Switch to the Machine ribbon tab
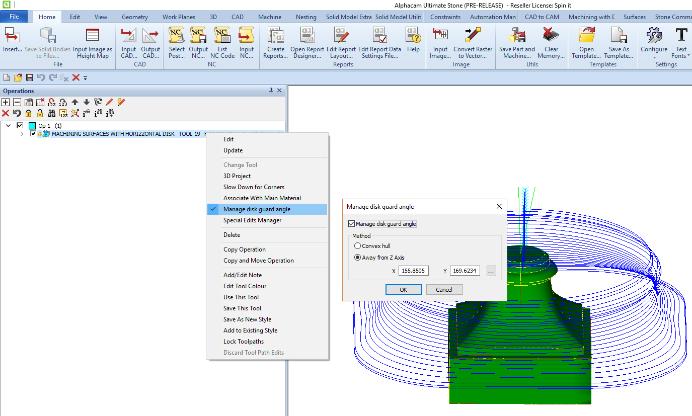This screenshot has width=692, height=416. (270, 17)
